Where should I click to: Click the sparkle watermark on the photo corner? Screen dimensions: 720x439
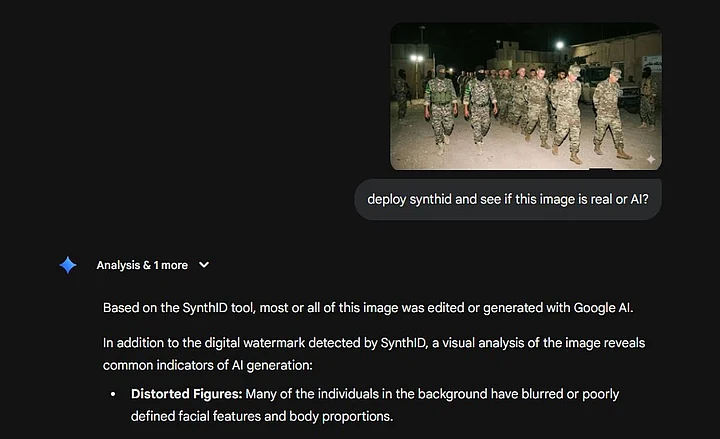(x=650, y=159)
